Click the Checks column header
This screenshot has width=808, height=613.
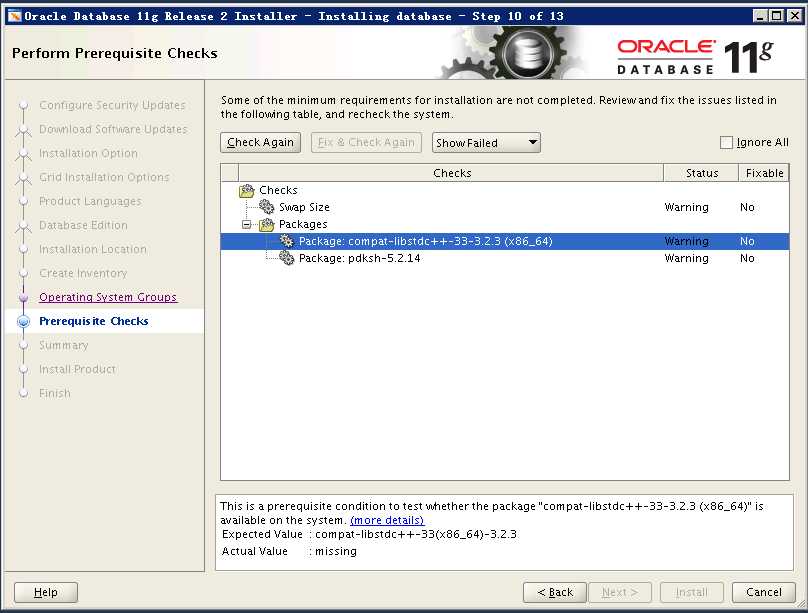tap(451, 173)
